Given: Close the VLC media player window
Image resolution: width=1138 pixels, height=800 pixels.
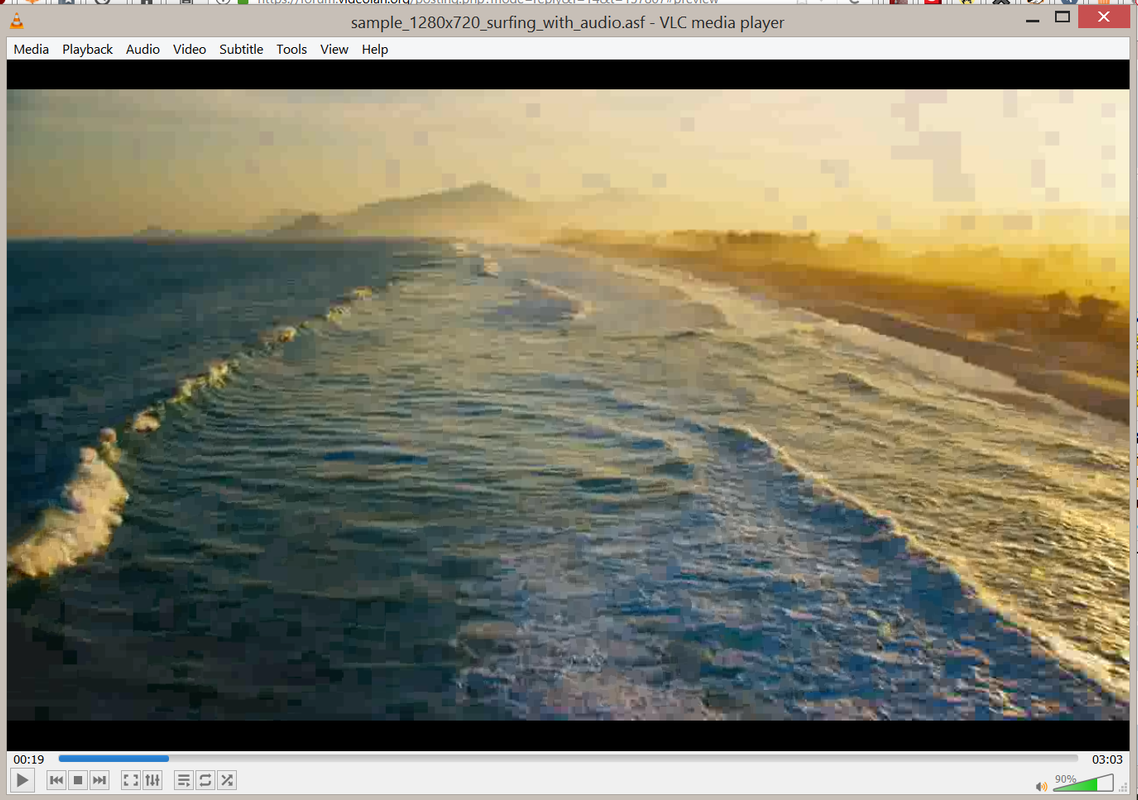Looking at the screenshot, I should [x=1104, y=17].
